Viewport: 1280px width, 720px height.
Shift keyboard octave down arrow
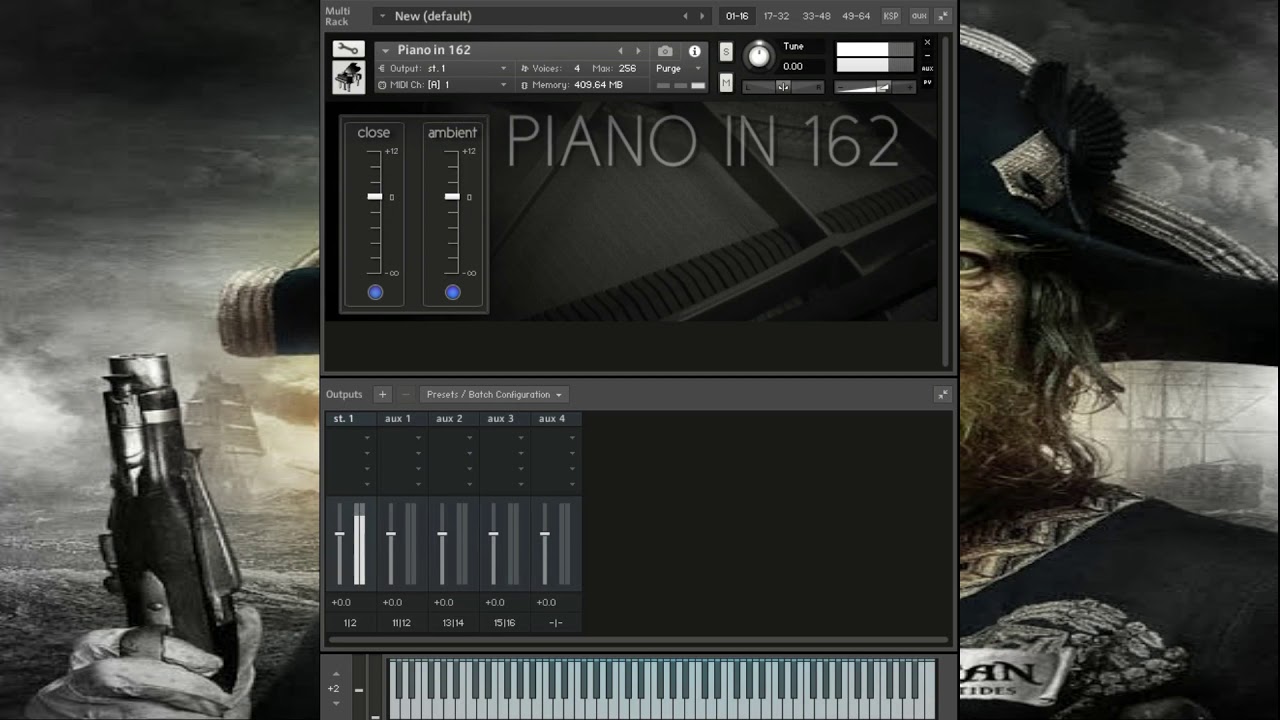336,703
